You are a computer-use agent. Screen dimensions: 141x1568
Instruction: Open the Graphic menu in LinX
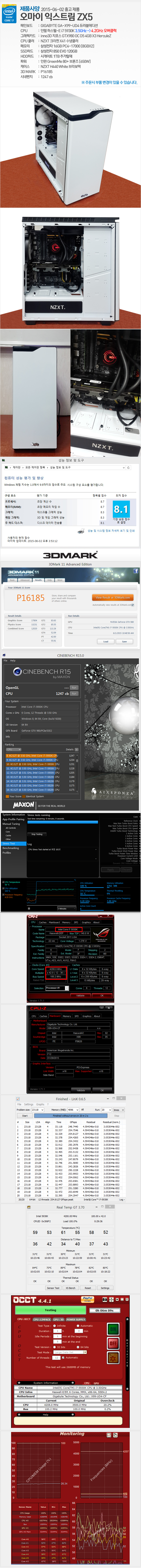[x=40, y=1104]
